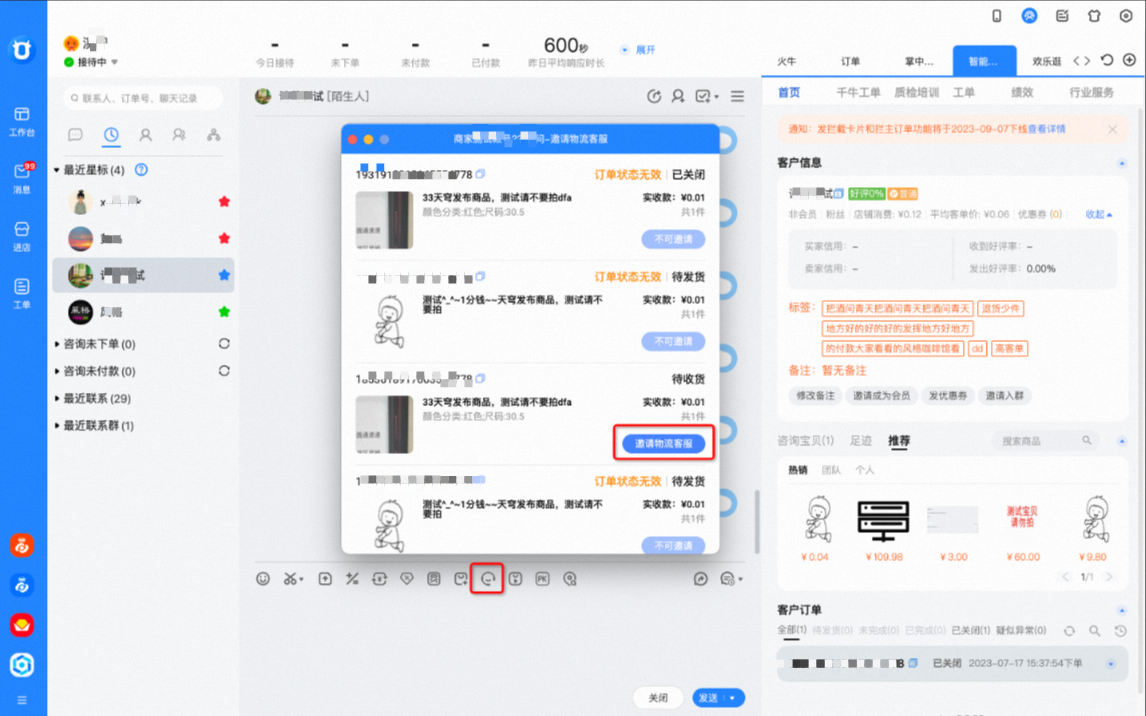Dismiss the orange notice banner with X

[1112, 129]
